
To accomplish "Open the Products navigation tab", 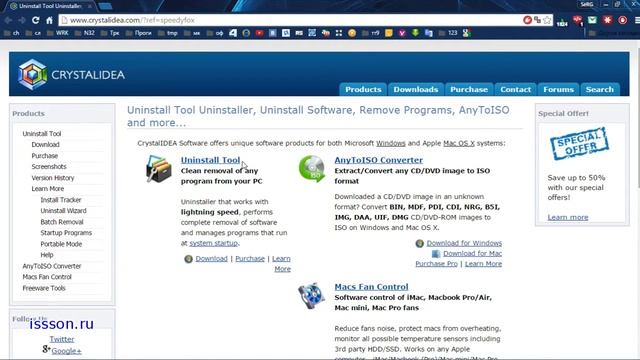I will click(x=363, y=89).
